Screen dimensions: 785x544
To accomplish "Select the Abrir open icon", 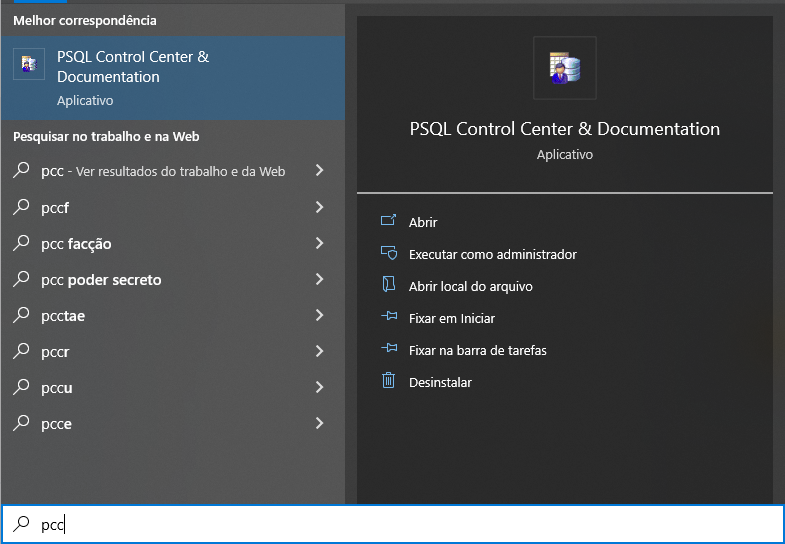I will (388, 221).
